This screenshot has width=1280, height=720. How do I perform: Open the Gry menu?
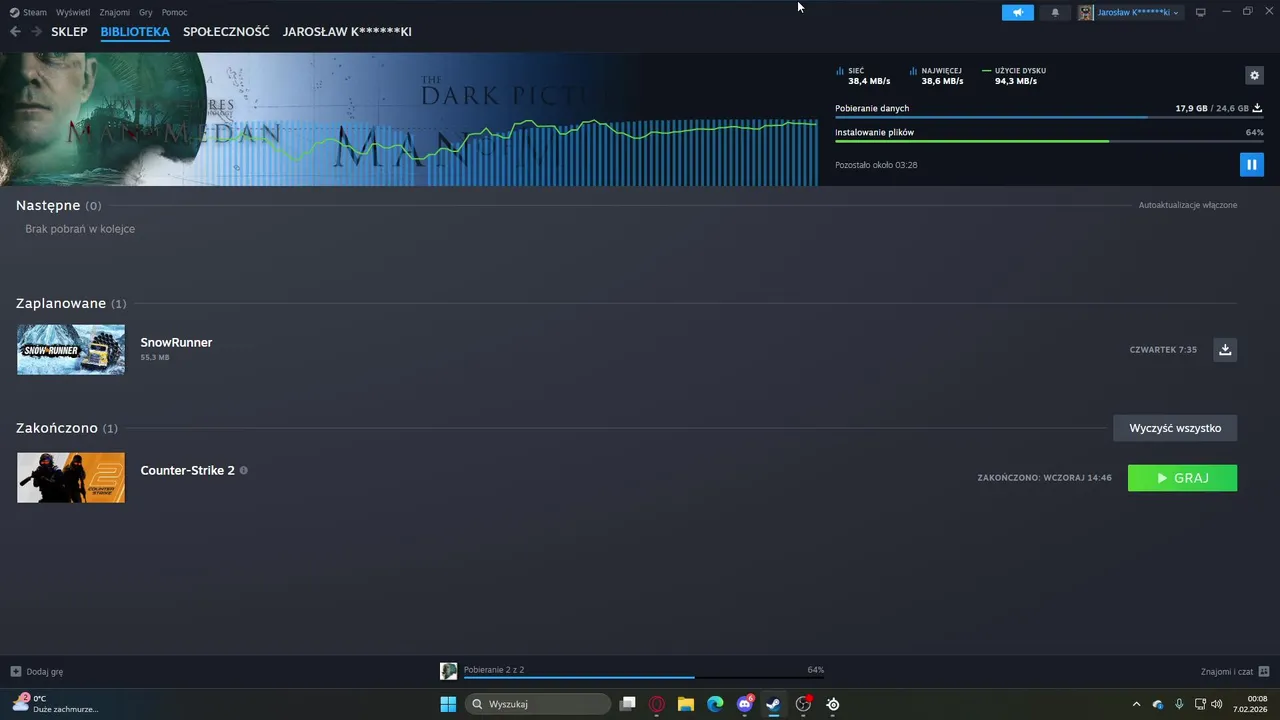click(146, 12)
